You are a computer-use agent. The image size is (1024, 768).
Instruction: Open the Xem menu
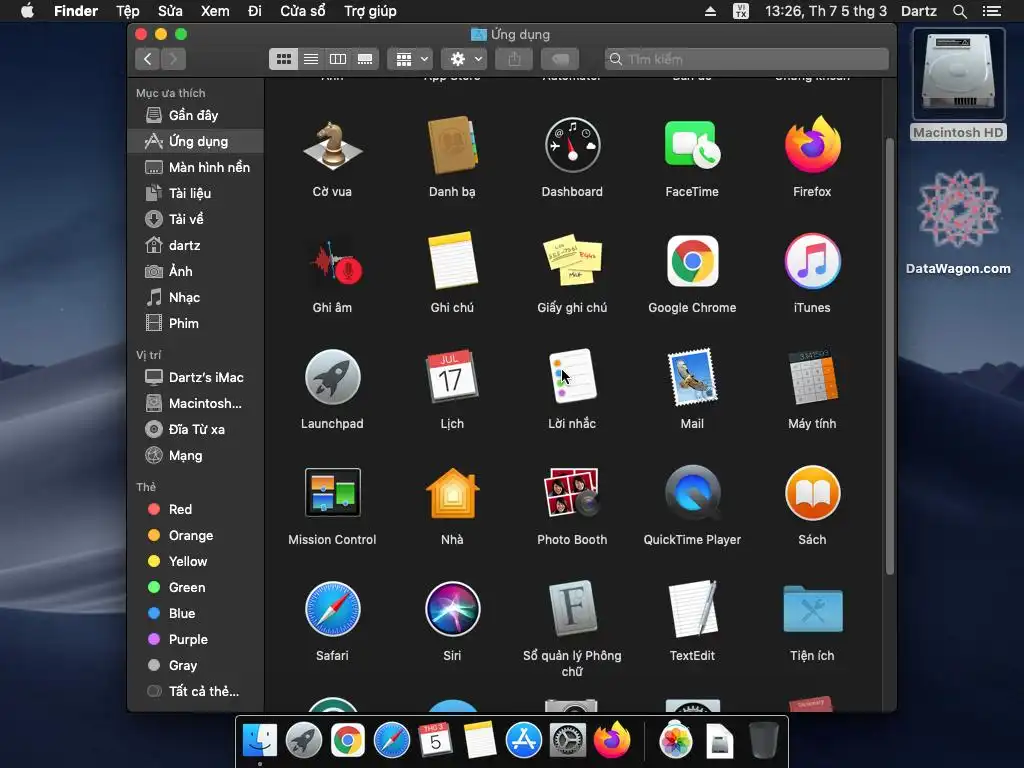pos(216,11)
